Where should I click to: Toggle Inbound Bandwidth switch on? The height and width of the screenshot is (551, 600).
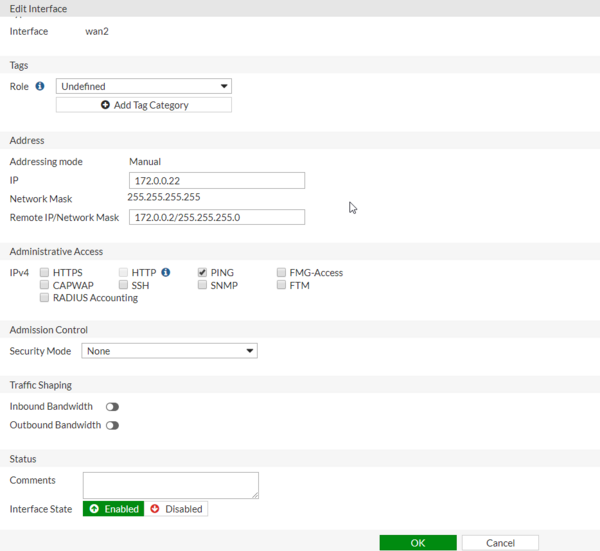(x=112, y=407)
